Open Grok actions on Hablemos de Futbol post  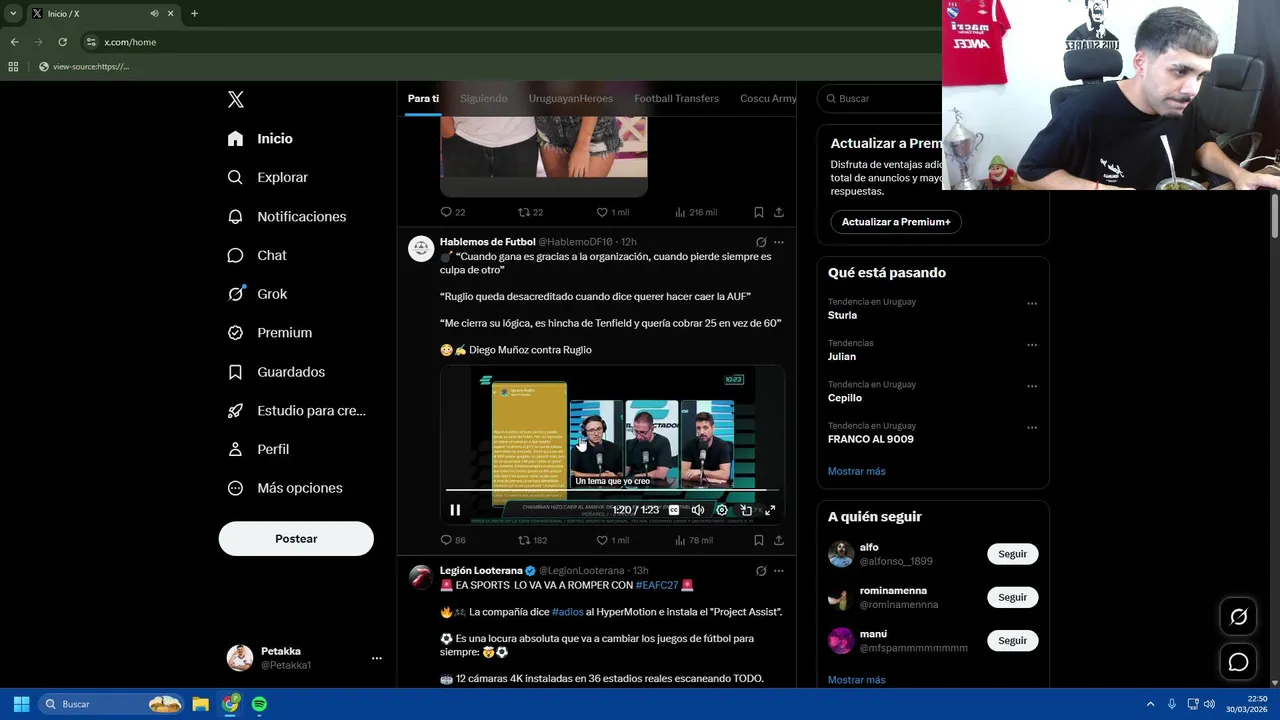coord(761,242)
